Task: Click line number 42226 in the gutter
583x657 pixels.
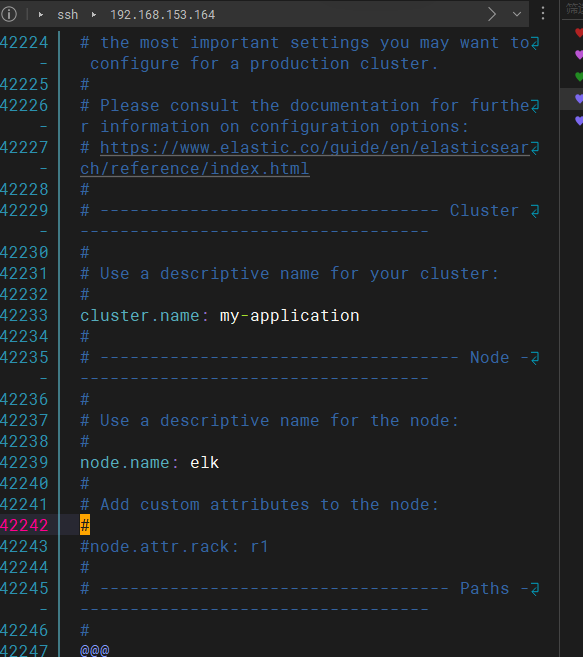Action: coord(24,106)
